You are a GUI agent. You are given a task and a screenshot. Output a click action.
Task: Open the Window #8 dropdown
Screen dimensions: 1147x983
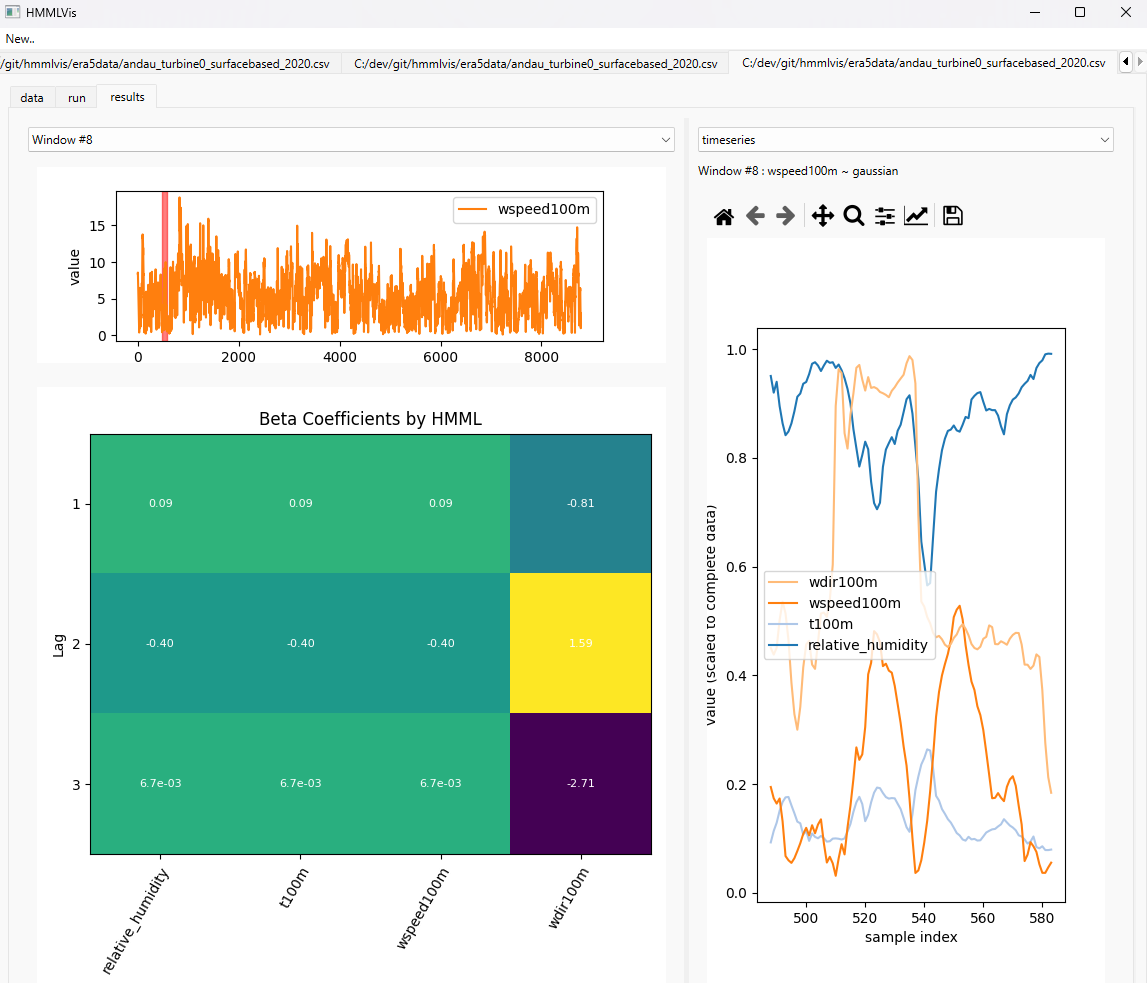[x=351, y=140]
